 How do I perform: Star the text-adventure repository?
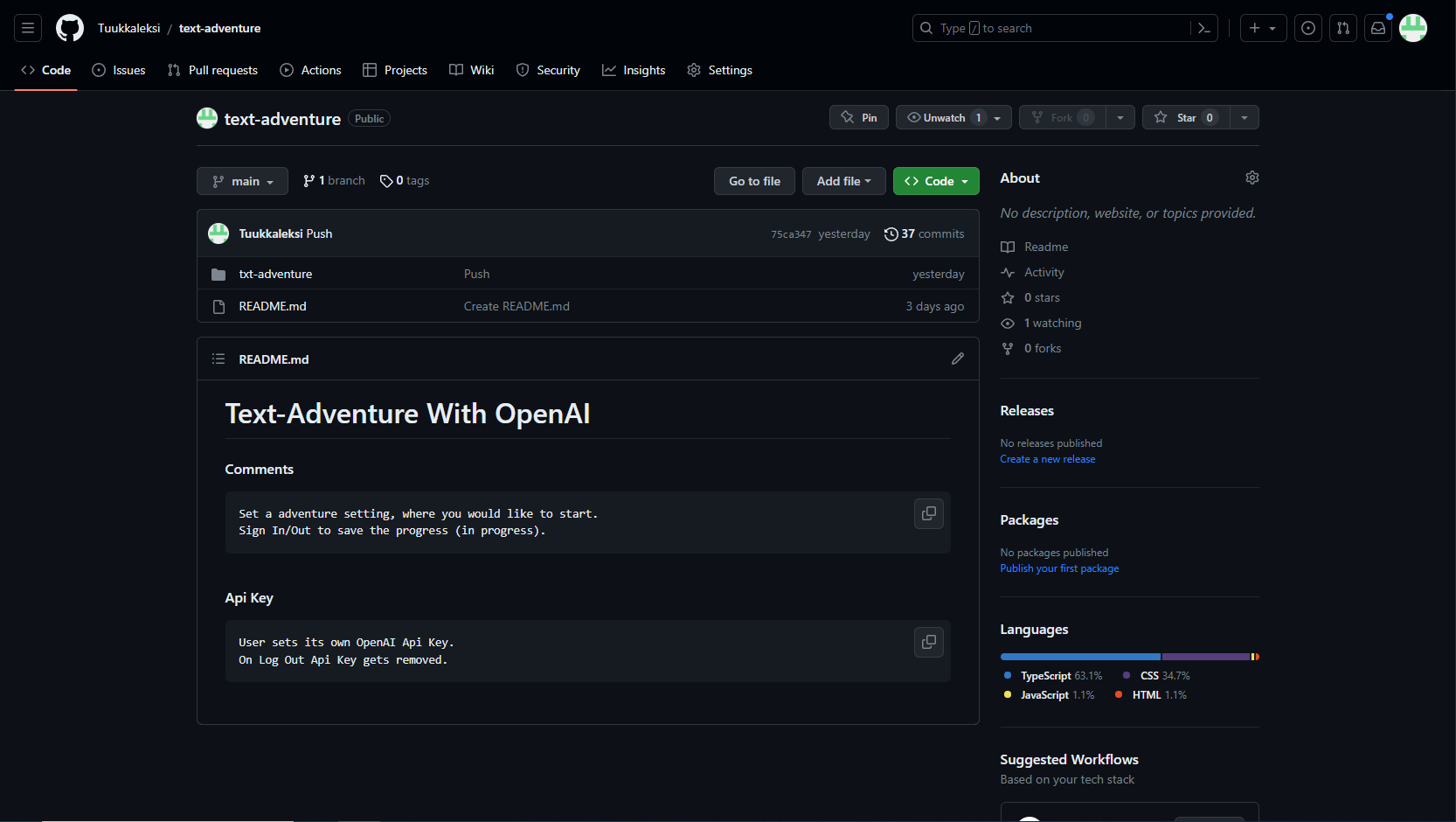point(1184,117)
